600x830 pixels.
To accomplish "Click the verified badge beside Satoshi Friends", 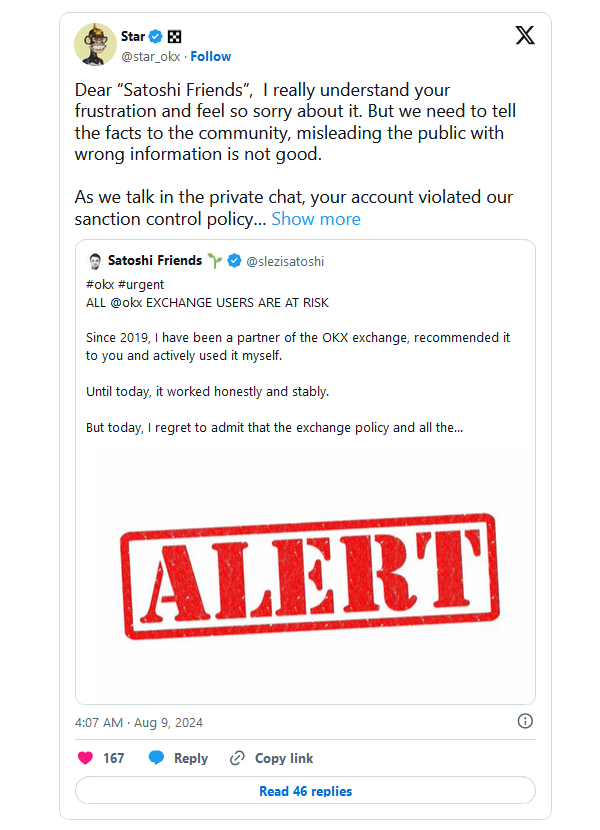I will [234, 261].
